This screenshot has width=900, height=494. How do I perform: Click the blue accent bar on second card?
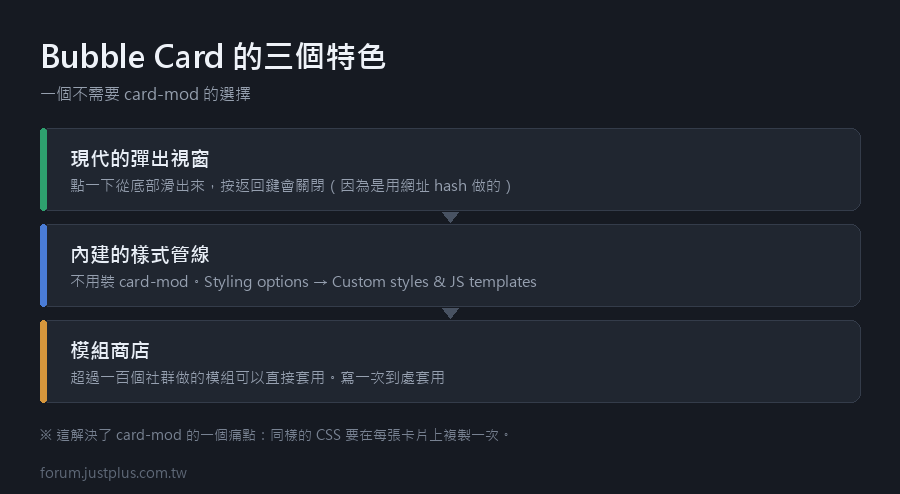pos(44,265)
